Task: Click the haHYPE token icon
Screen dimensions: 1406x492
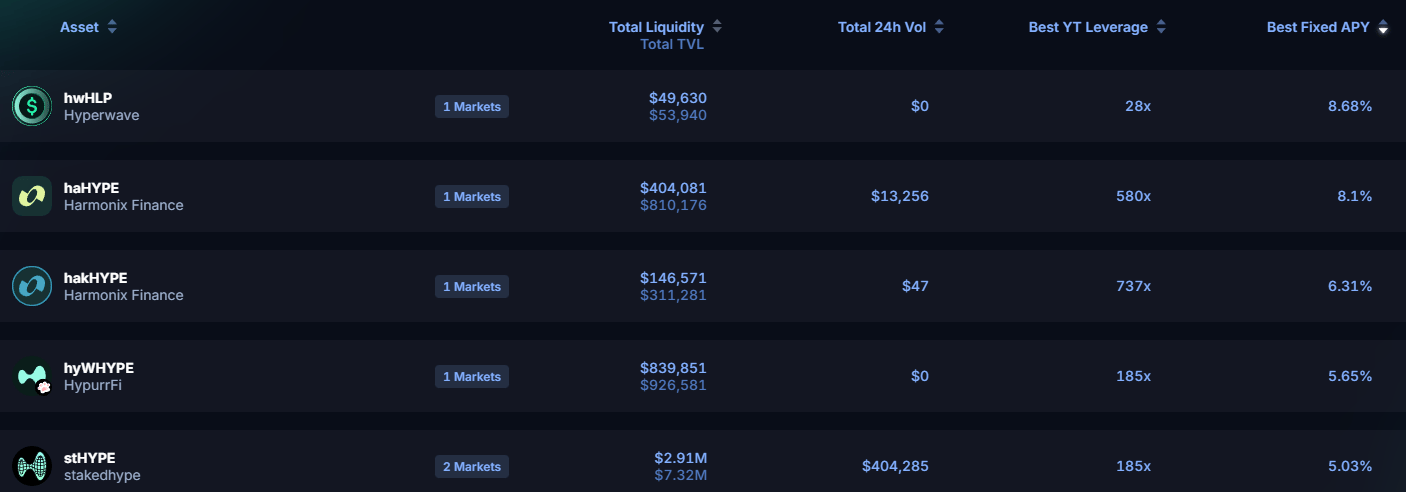Action: click(x=32, y=196)
